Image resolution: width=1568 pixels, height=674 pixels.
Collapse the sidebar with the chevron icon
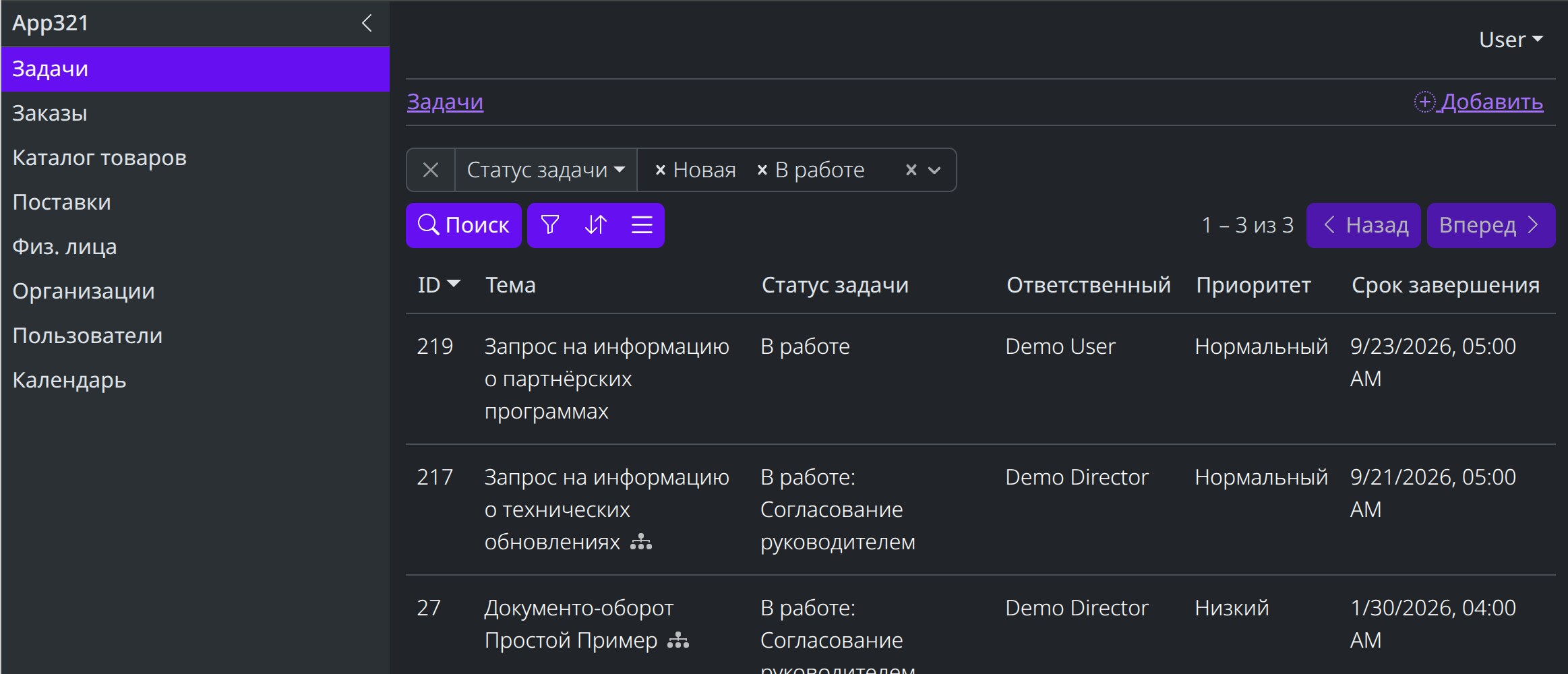point(367,24)
